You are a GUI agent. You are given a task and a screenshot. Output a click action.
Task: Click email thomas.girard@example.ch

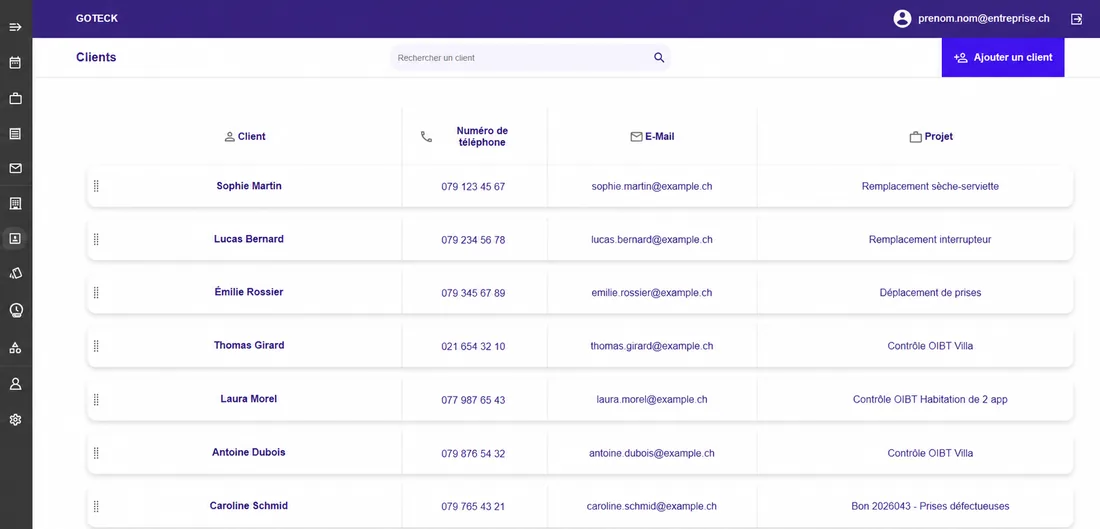pos(652,346)
